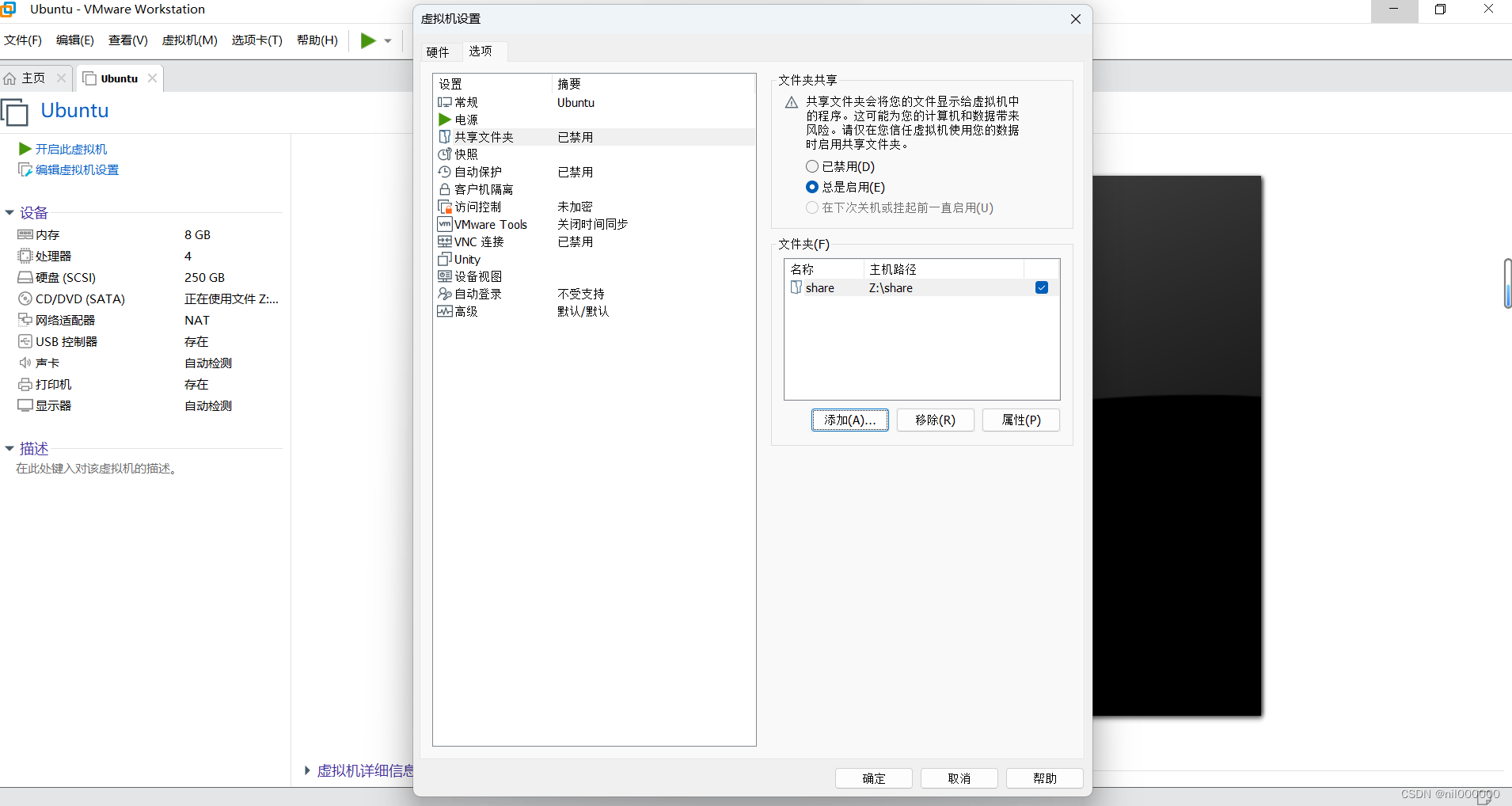This screenshot has height=806, width=1512.
Task: Uncheck the share folder enabled checkbox
Action: coord(1042,287)
